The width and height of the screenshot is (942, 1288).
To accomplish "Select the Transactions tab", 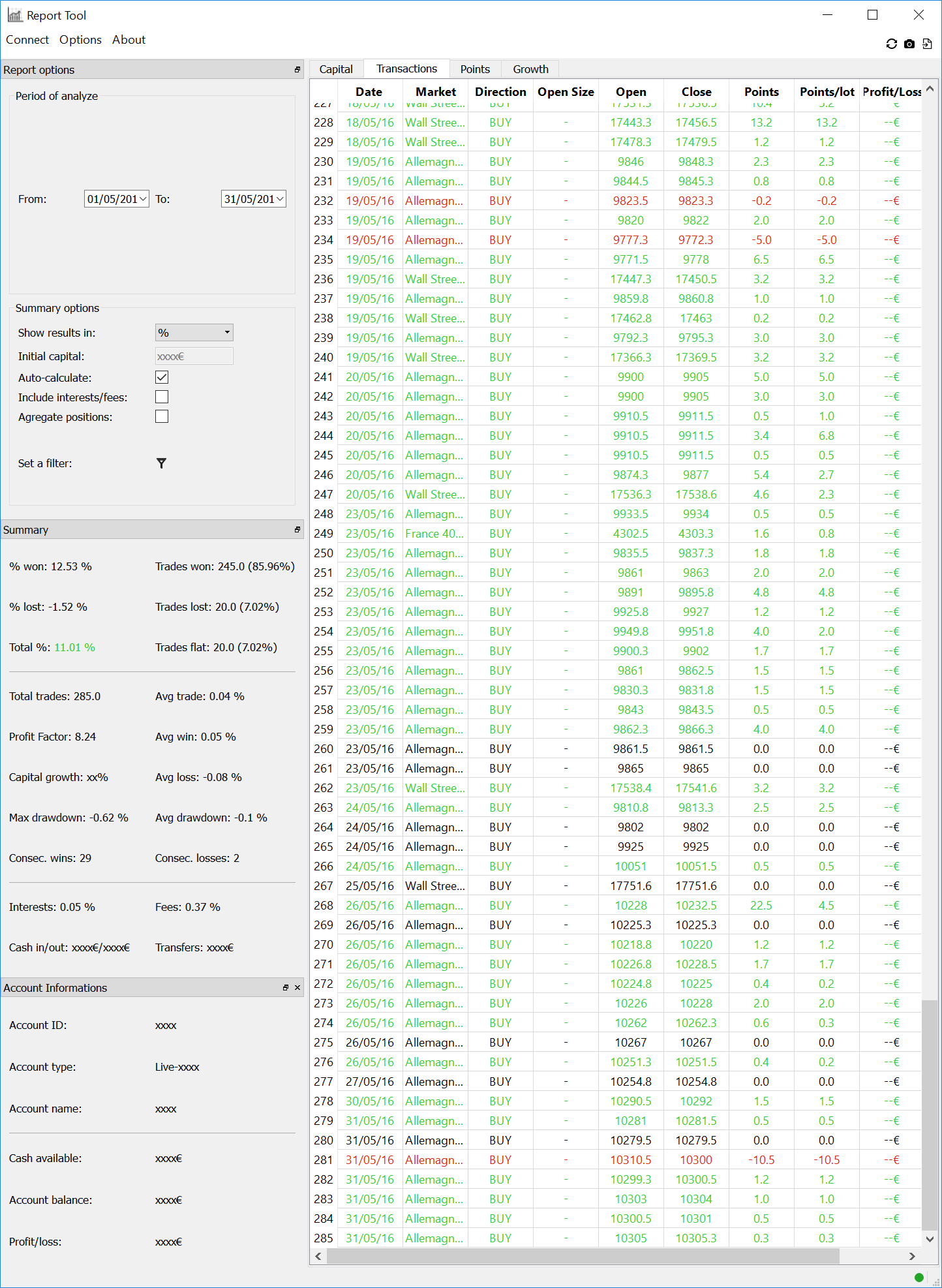I will pos(407,69).
